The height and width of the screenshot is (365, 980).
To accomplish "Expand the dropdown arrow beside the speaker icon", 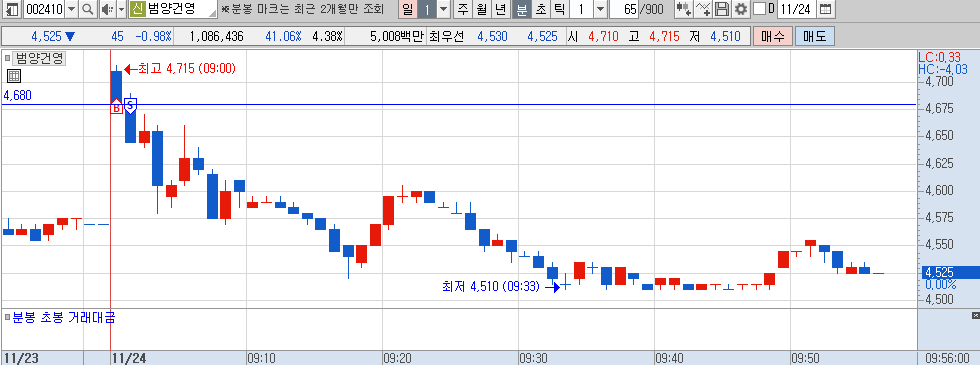I will [121, 9].
